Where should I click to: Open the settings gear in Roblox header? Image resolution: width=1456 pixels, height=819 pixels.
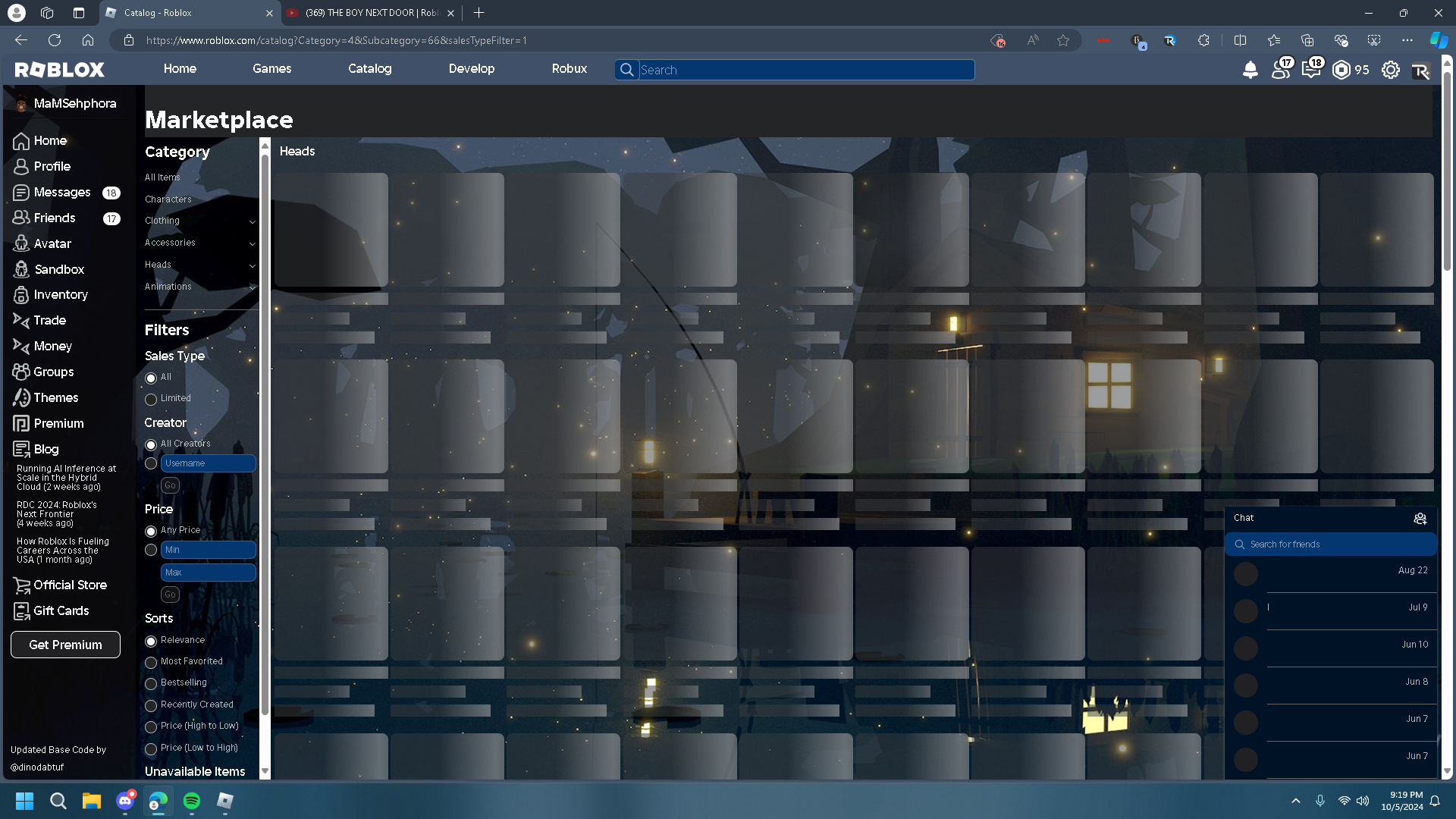(1390, 70)
